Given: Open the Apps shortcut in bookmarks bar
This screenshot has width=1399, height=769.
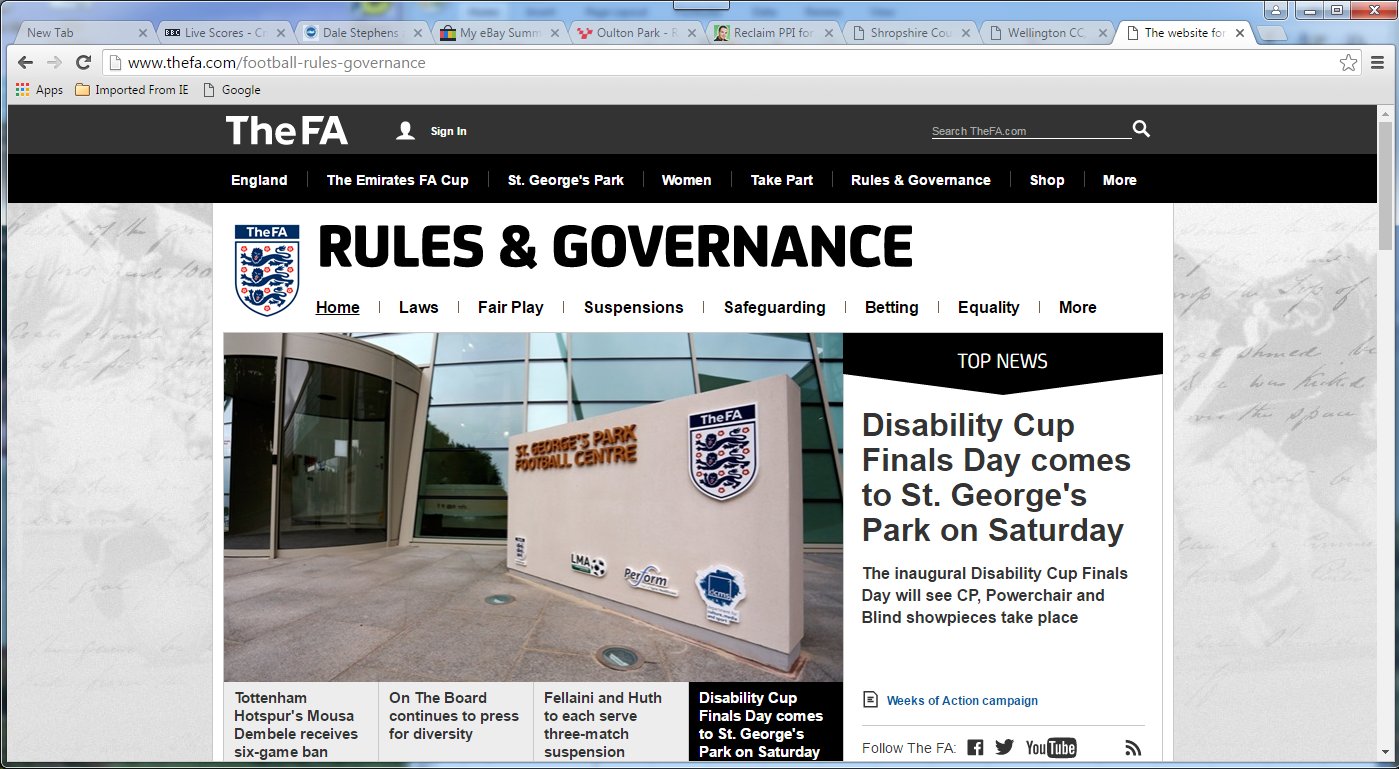Looking at the screenshot, I should [x=39, y=90].
